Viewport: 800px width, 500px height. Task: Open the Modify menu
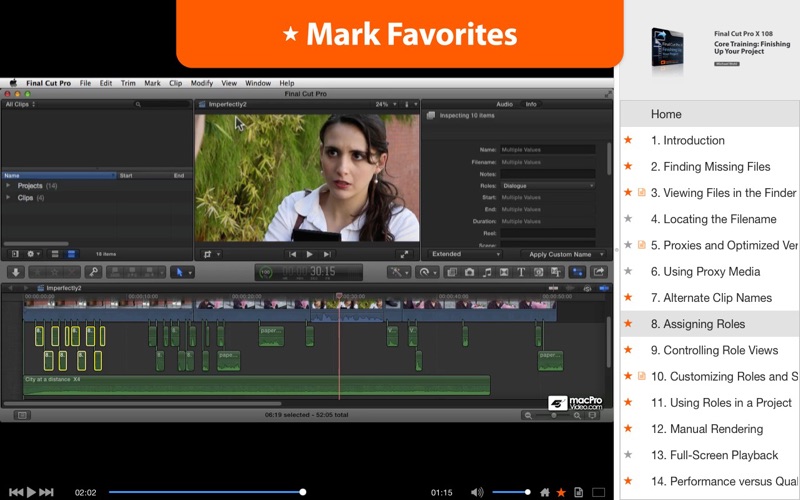pos(202,83)
